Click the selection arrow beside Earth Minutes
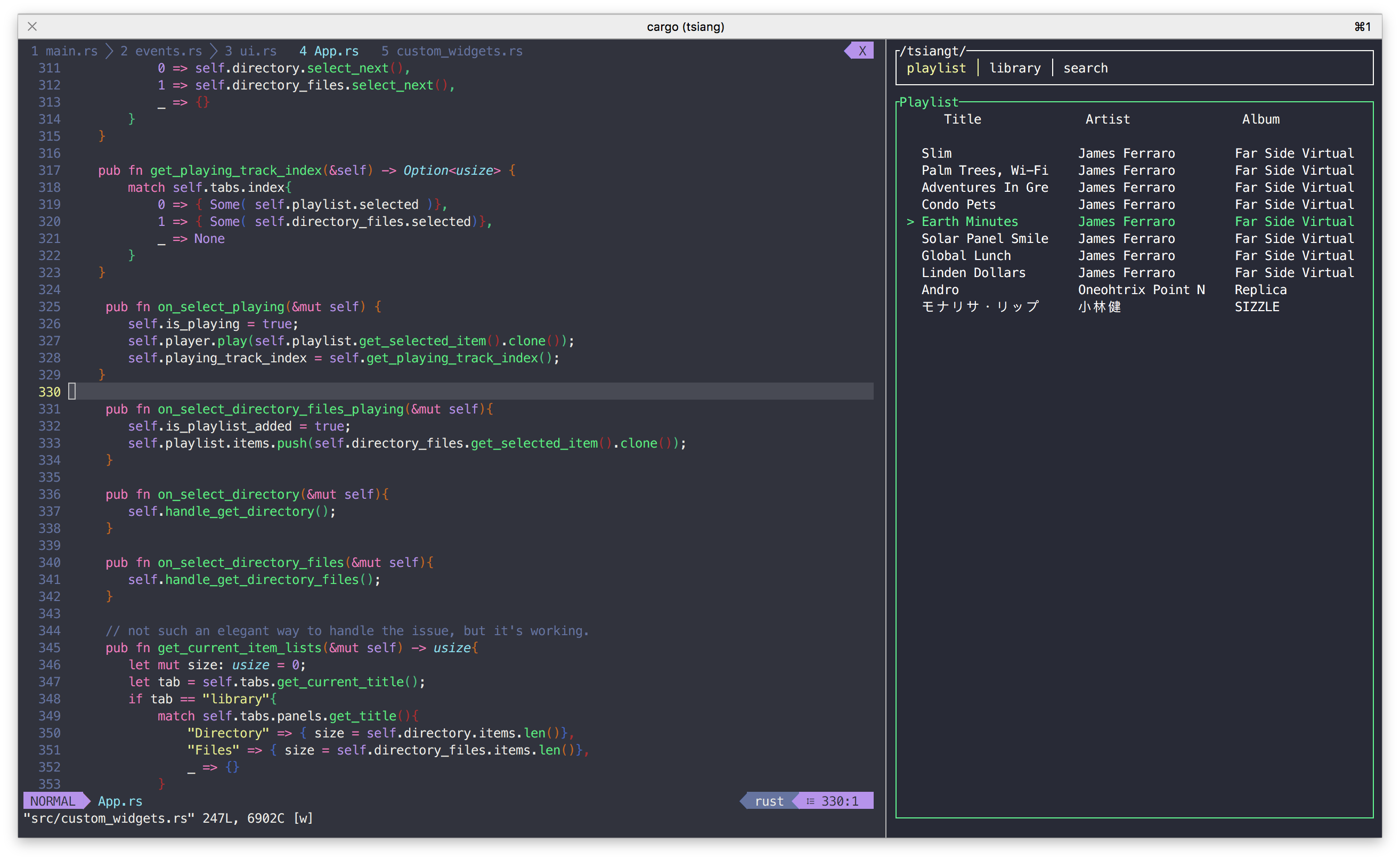This screenshot has height=860, width=1400. [910, 222]
